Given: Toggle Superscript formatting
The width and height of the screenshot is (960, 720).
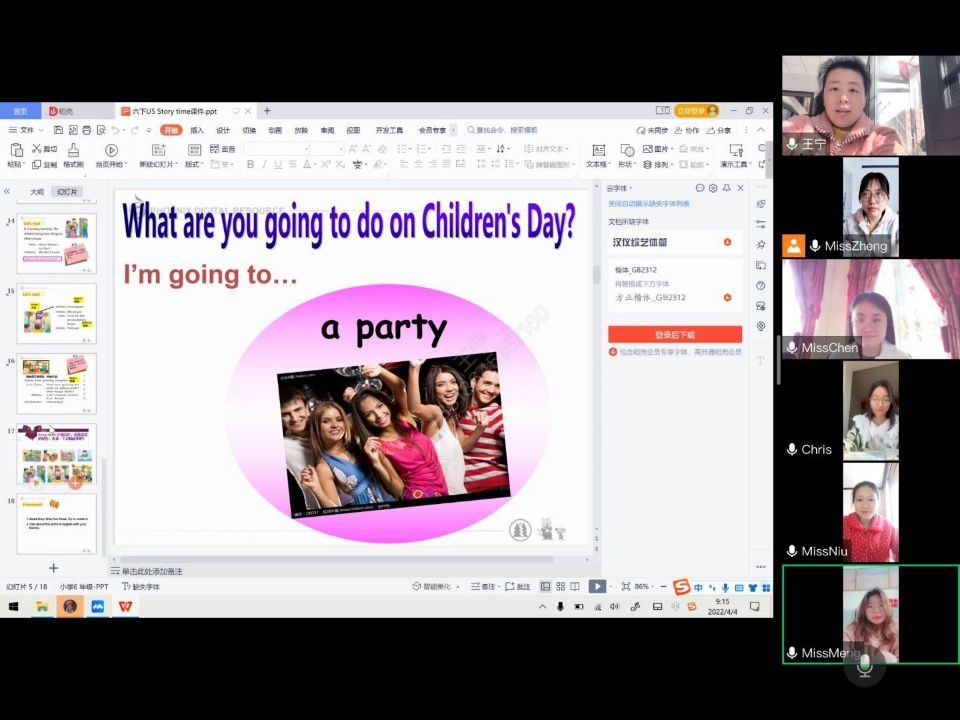Looking at the screenshot, I should pyautogui.click(x=326, y=164).
